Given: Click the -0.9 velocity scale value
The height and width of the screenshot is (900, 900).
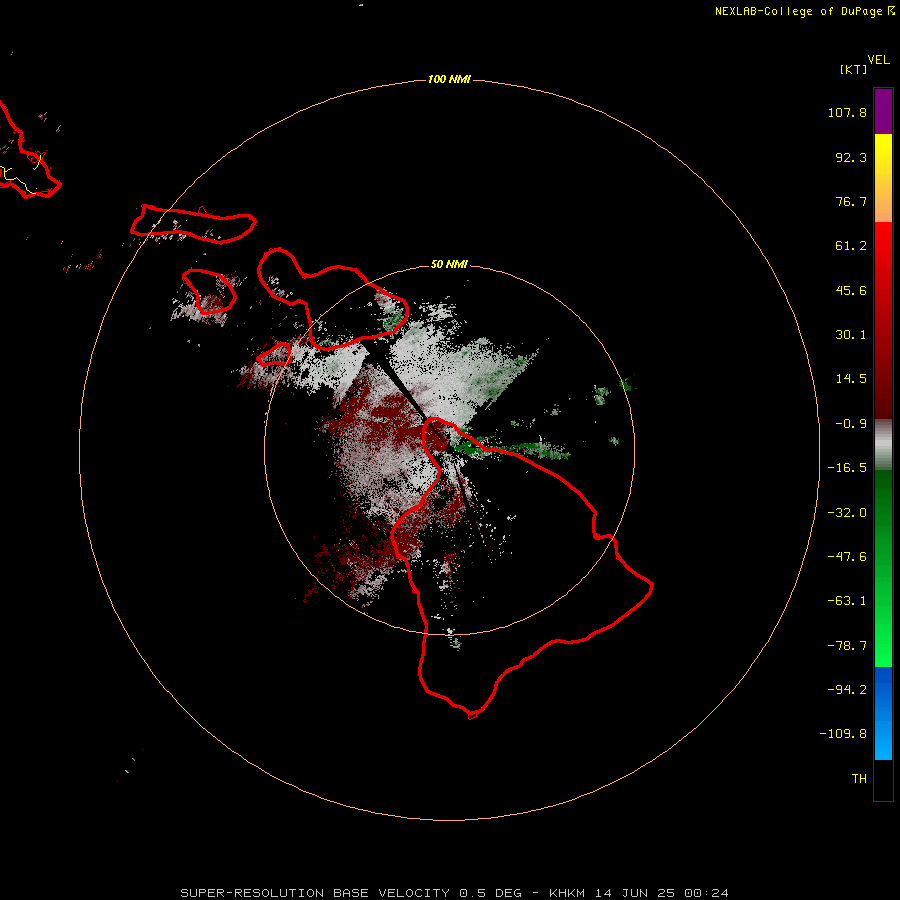Looking at the screenshot, I should point(851,424).
